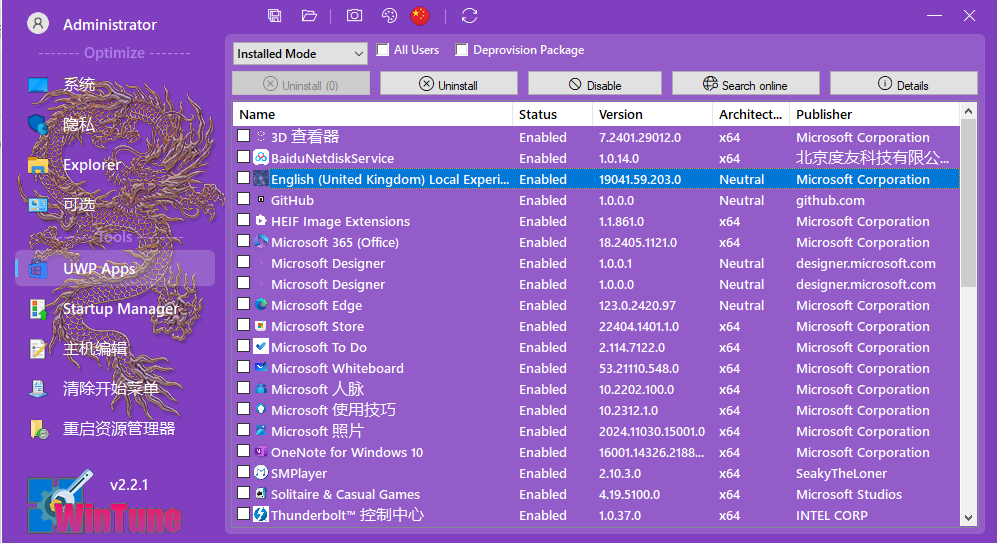This screenshot has height=543, width=997.
Task: Open the Installed Mode dropdown
Action: pos(300,54)
